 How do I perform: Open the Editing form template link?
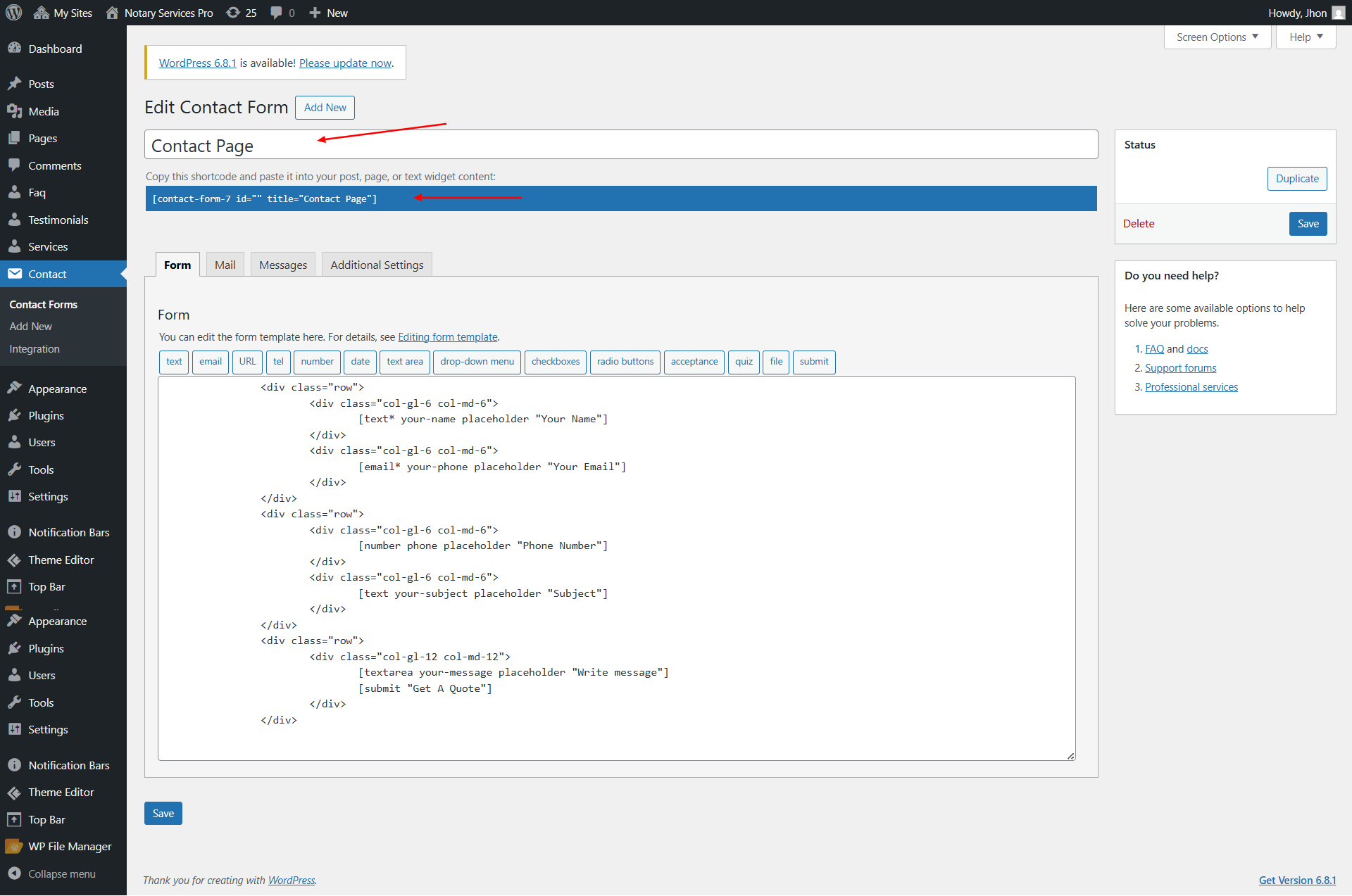click(448, 337)
